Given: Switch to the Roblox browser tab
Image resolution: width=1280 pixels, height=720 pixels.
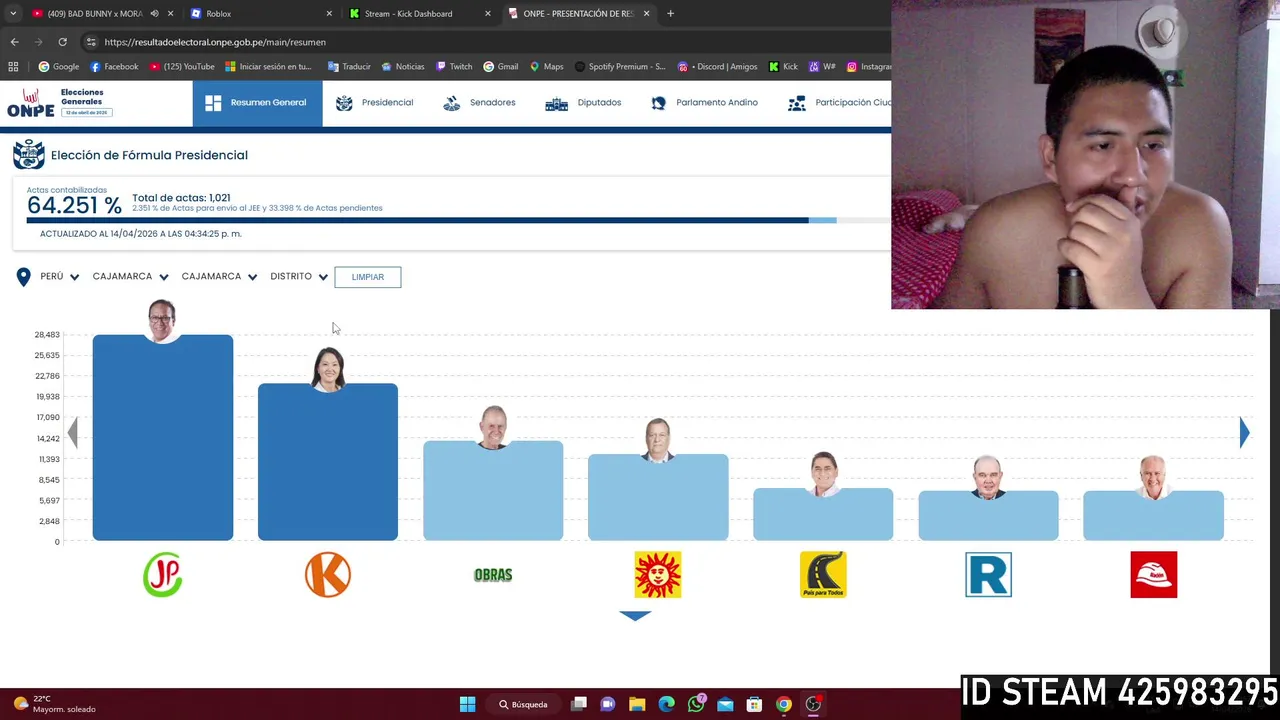Looking at the screenshot, I should 259,14.
